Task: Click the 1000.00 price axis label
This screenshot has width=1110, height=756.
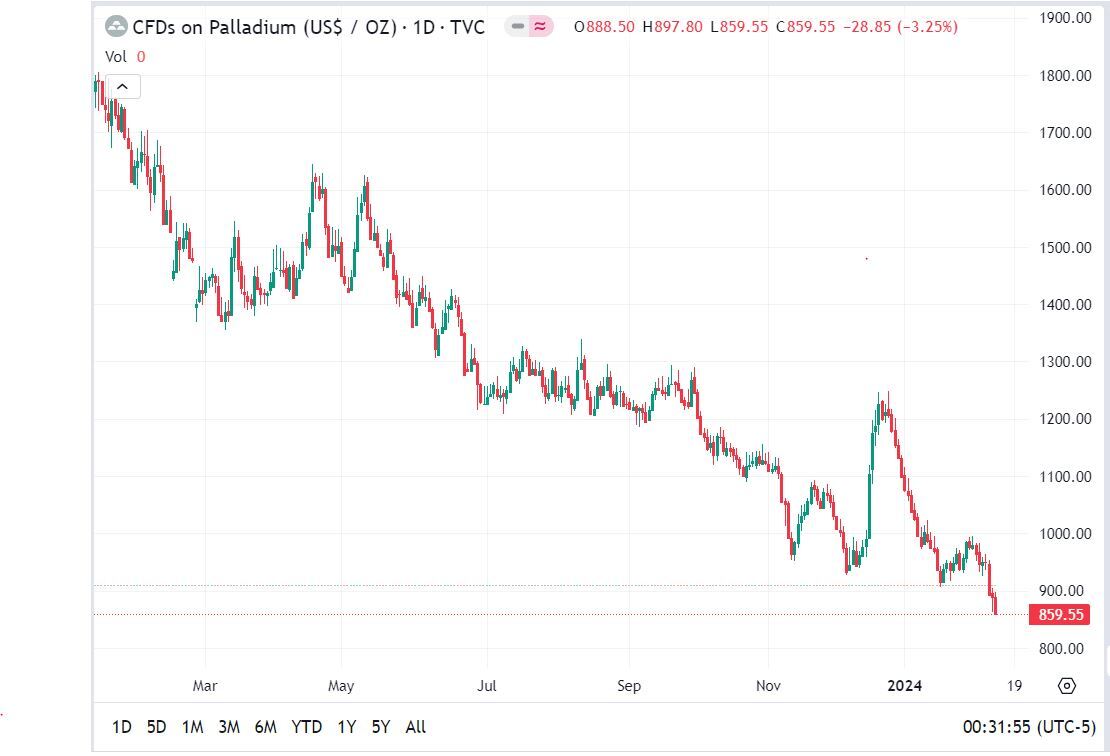Action: pyautogui.click(x=1065, y=534)
